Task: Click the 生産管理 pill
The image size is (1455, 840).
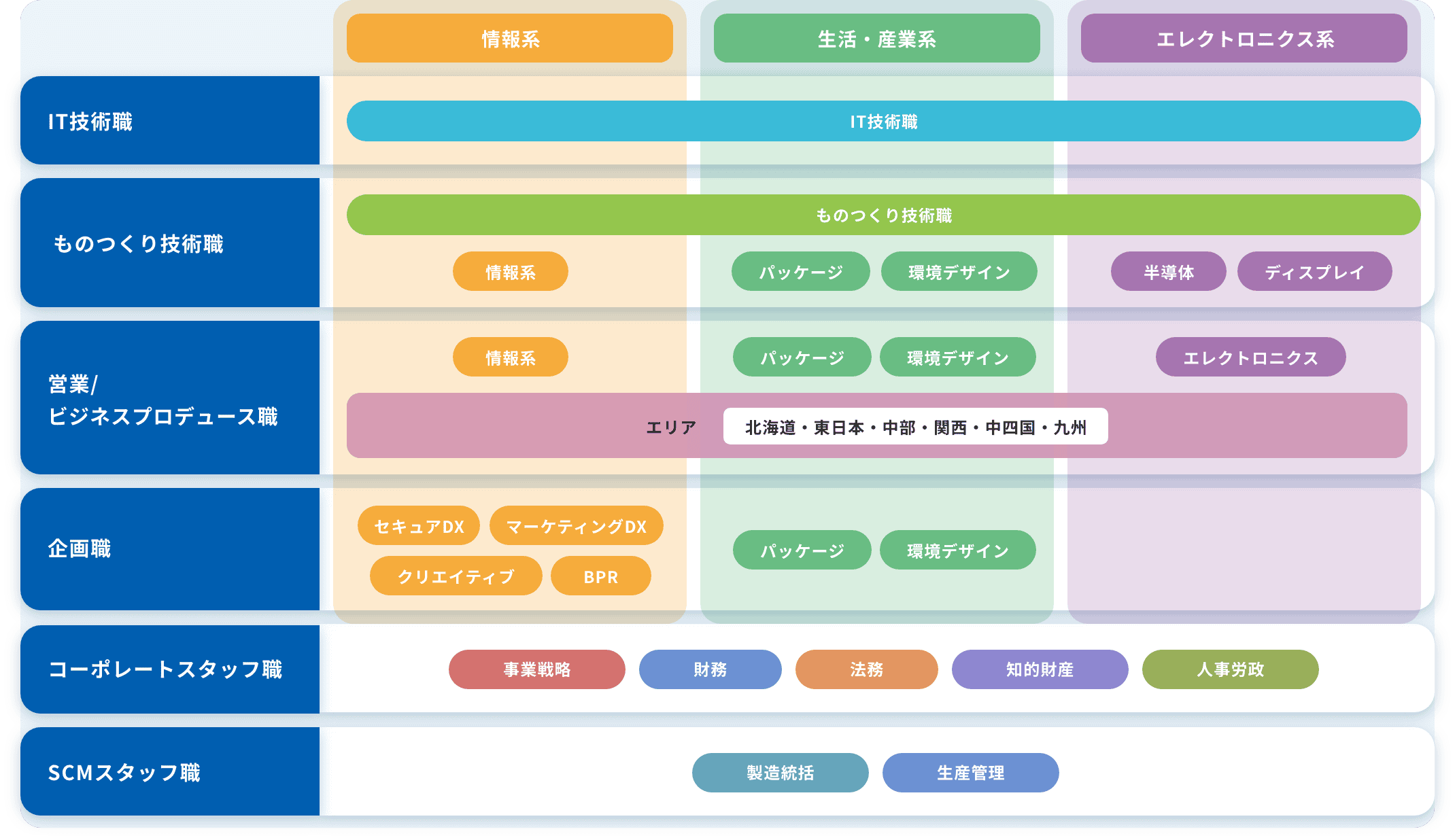Action: pyautogui.click(x=970, y=773)
